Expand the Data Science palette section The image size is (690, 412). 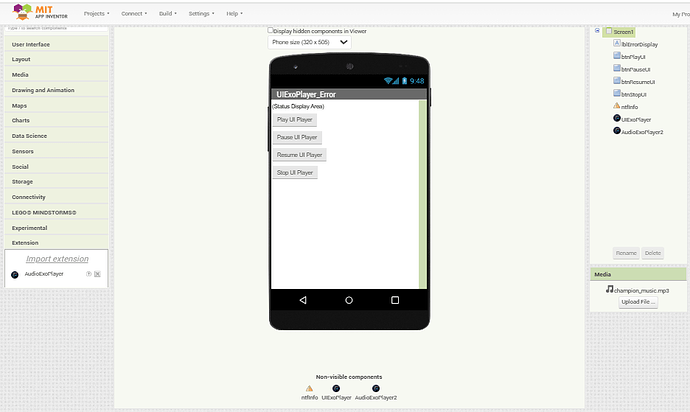pyautogui.click(x=56, y=136)
